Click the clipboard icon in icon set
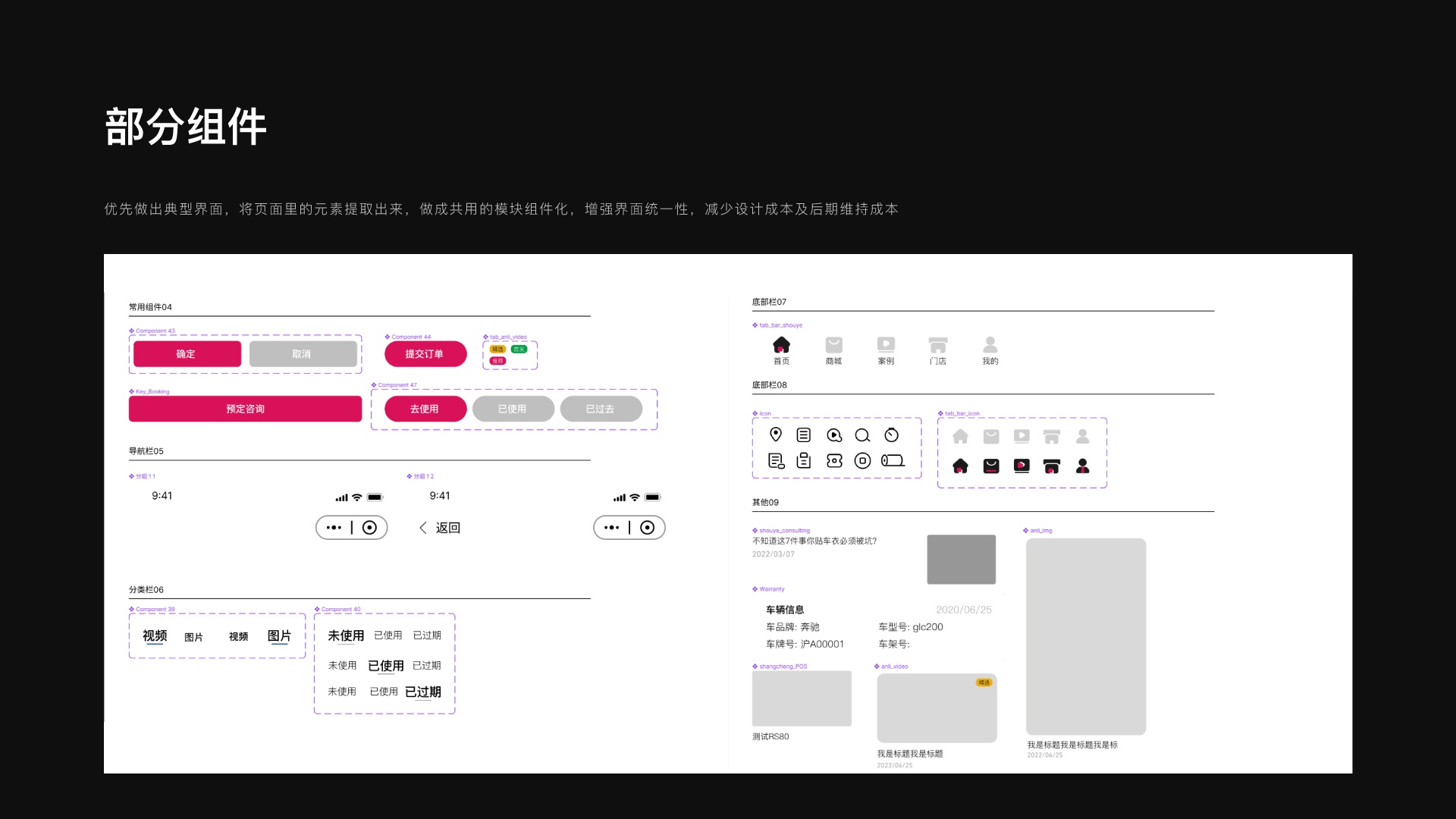This screenshot has width=1456, height=819. click(804, 460)
